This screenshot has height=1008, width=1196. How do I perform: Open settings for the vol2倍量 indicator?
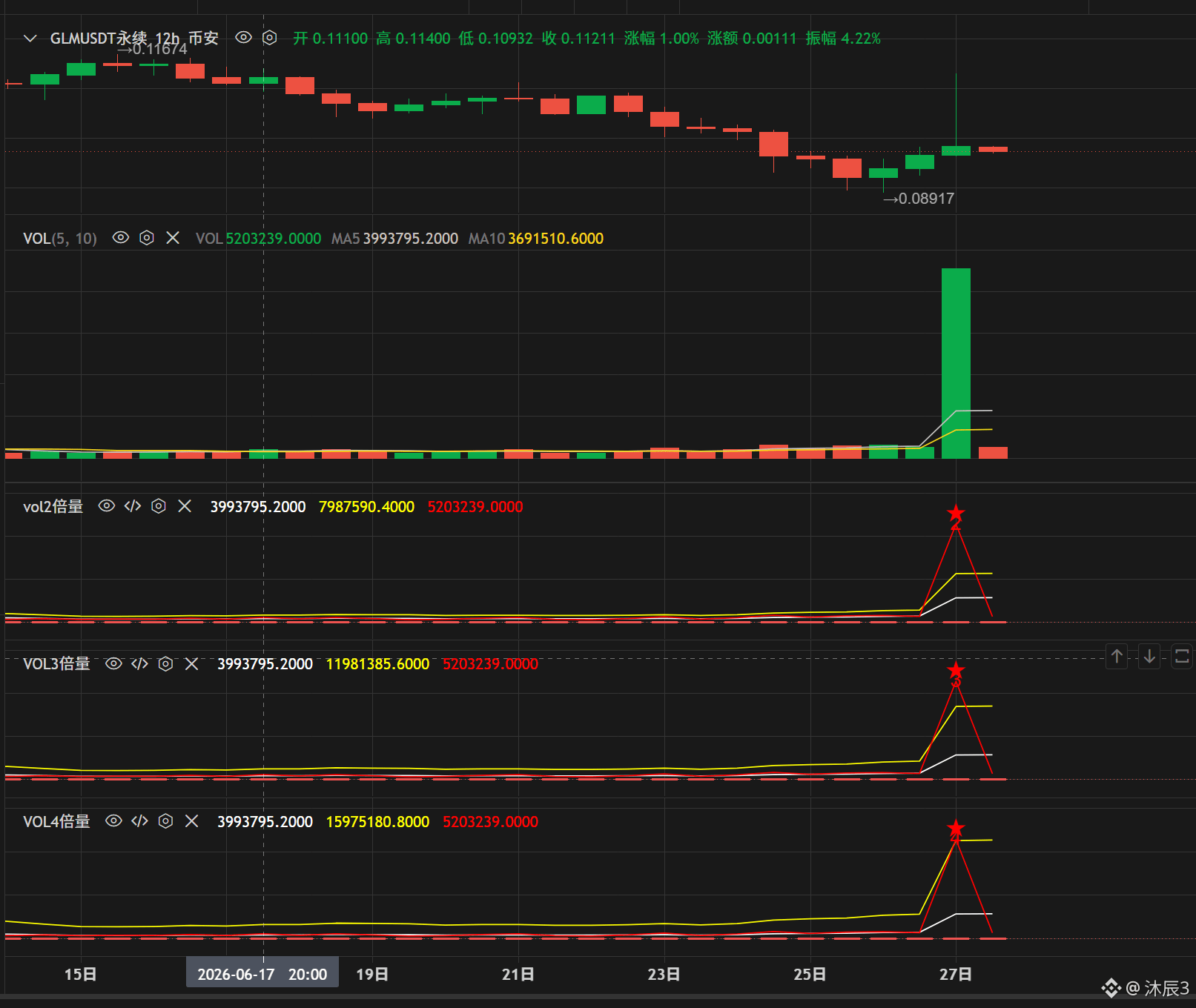pyautogui.click(x=159, y=506)
